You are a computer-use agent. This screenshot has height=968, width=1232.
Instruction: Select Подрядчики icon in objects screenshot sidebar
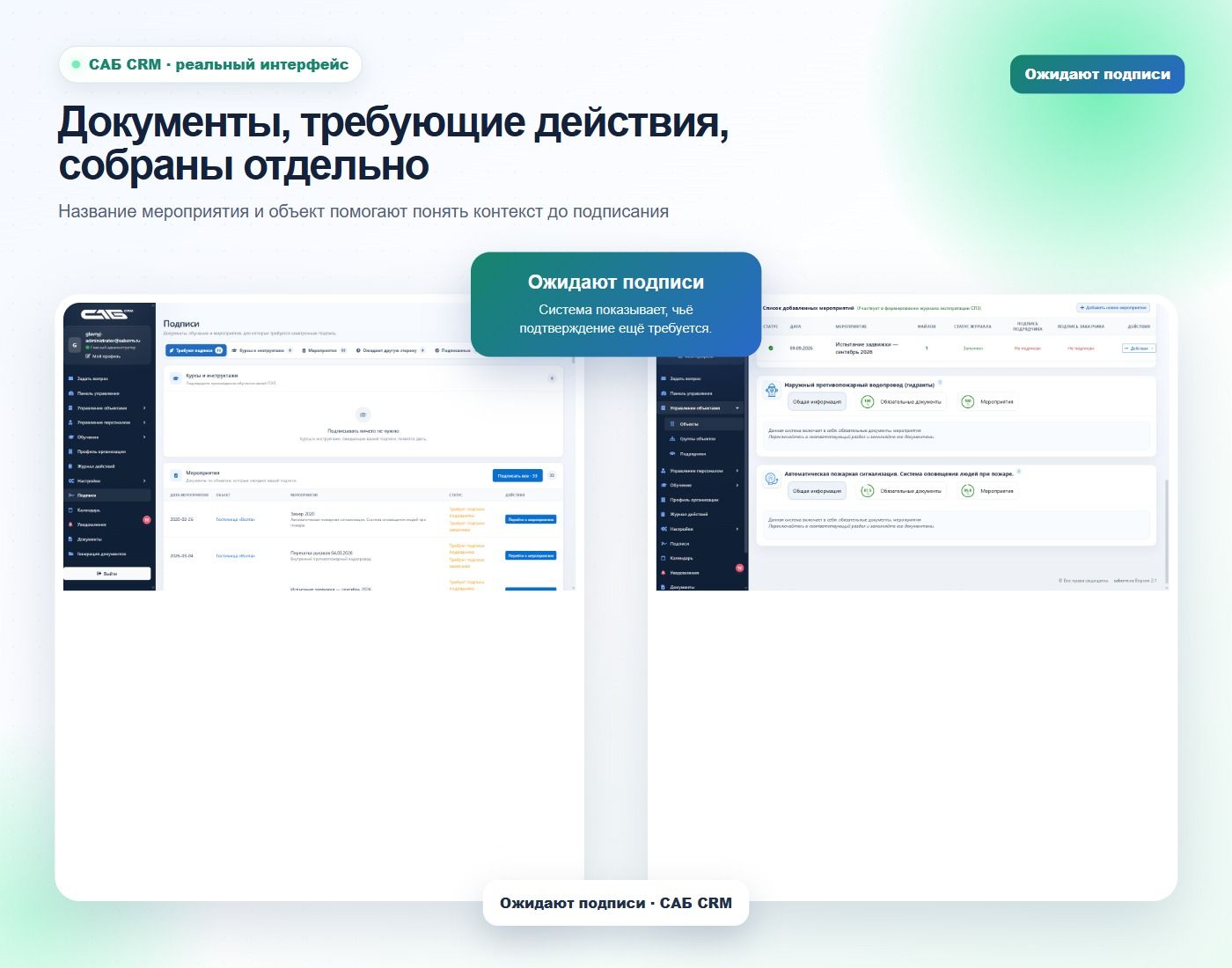point(673,453)
